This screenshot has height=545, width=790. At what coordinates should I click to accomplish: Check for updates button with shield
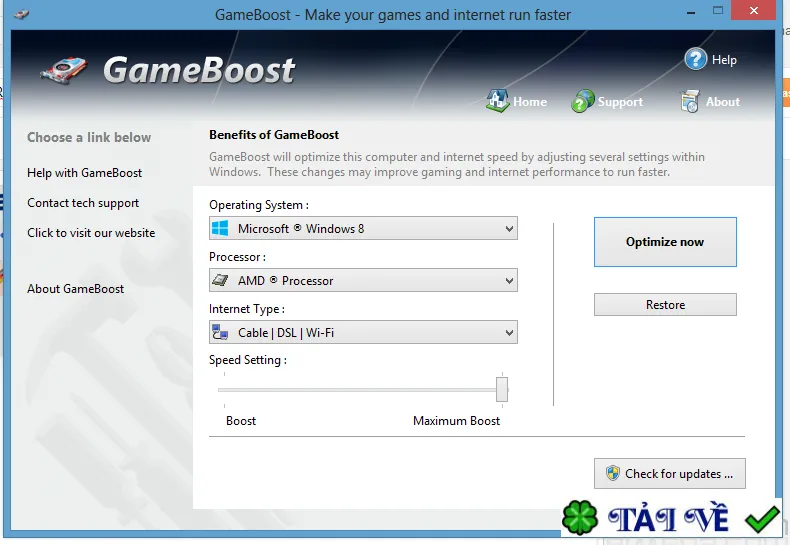pyautogui.click(x=670, y=473)
